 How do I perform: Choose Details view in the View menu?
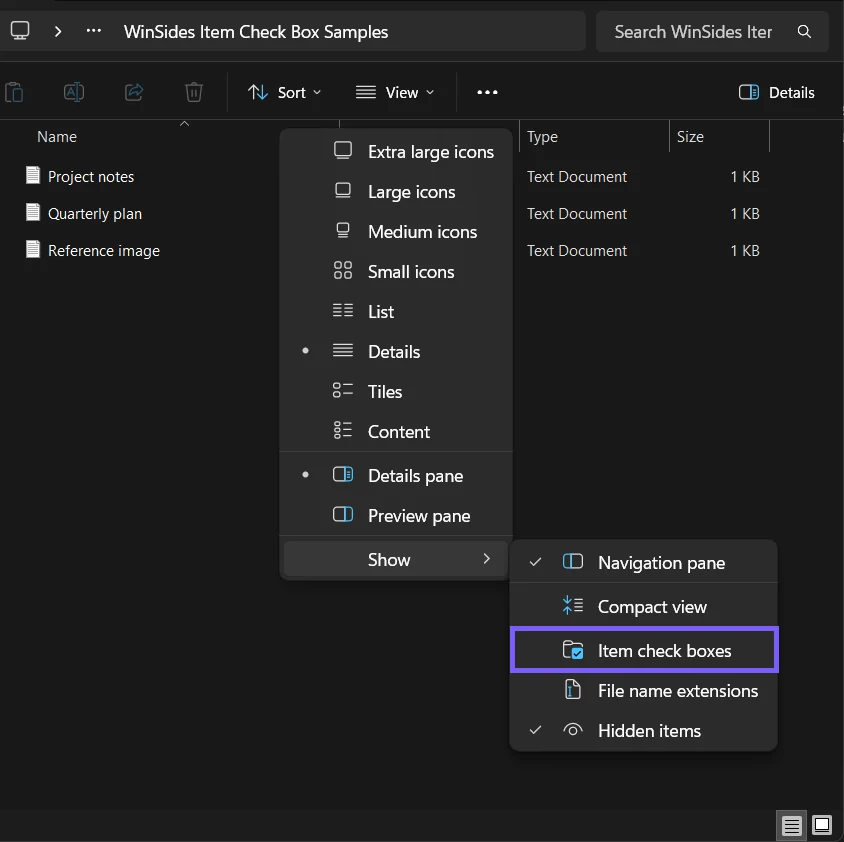[x=396, y=352]
